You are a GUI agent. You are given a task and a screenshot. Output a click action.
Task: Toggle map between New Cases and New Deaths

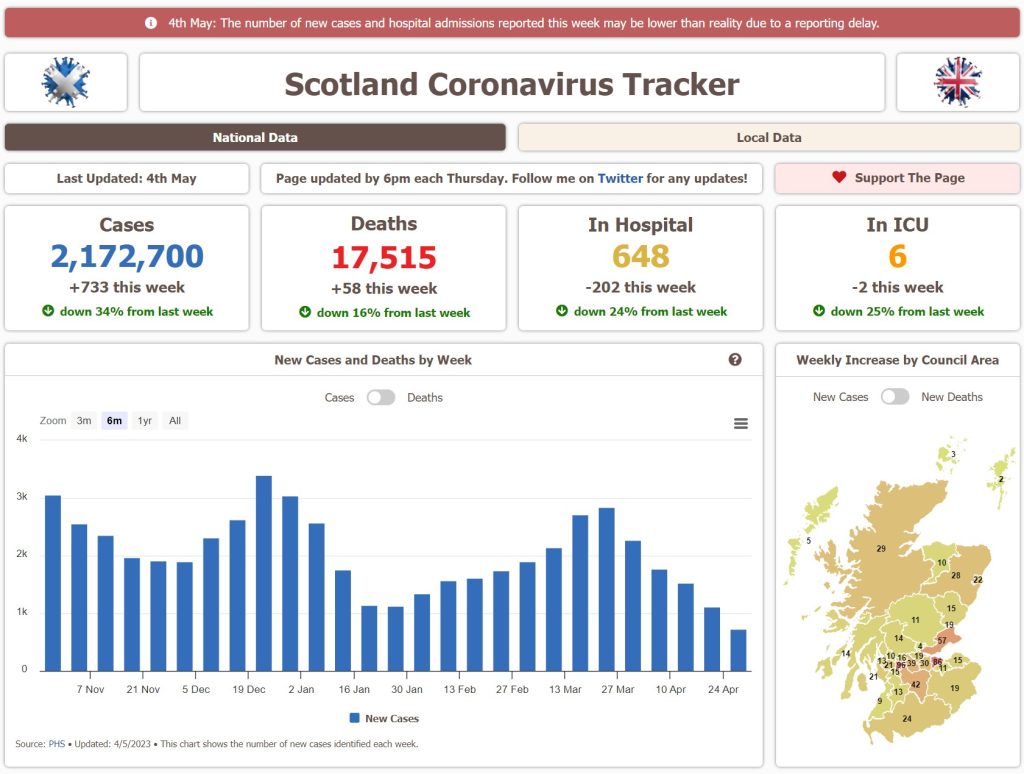894,397
